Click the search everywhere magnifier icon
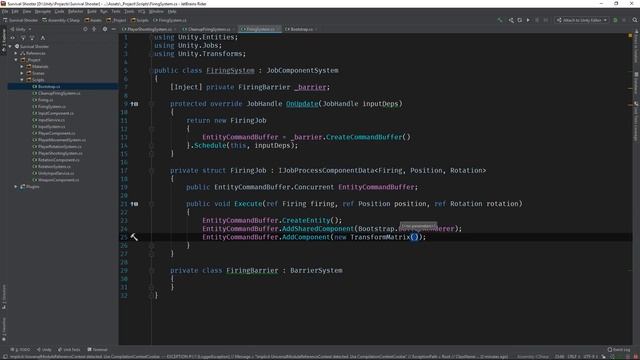The width and height of the screenshot is (640, 360). coord(635,20)
